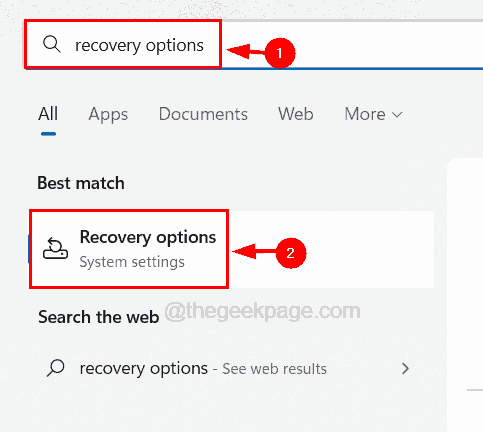Screen dimensions: 483x432
Task: Open the web results arrow chevron
Action: (405, 369)
